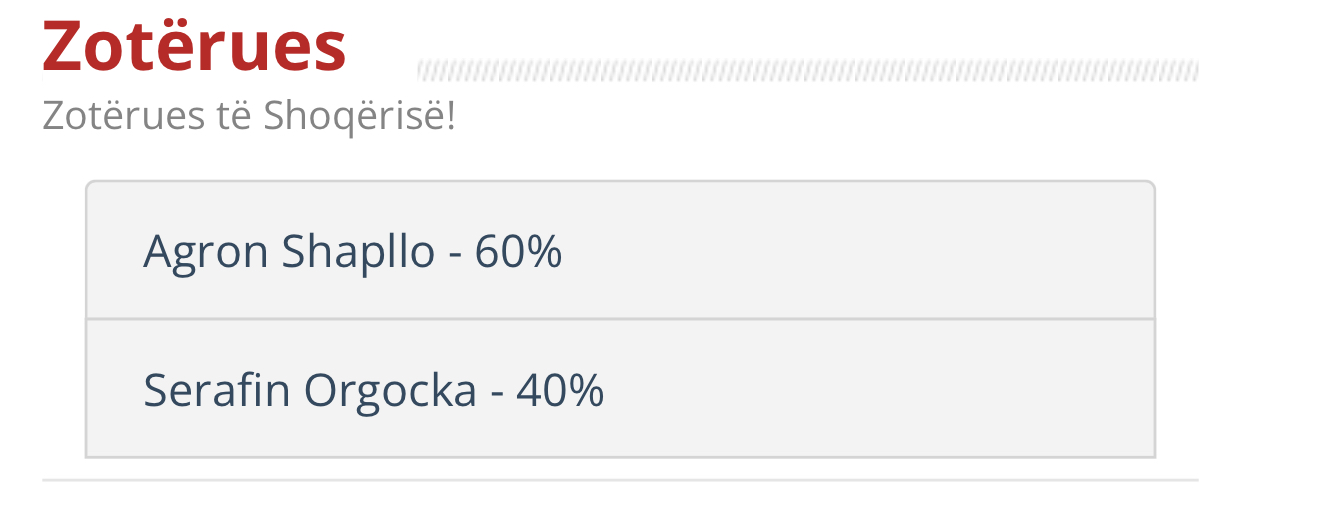Click the striped decorative bar beside heading

pyautogui.click(x=807, y=70)
